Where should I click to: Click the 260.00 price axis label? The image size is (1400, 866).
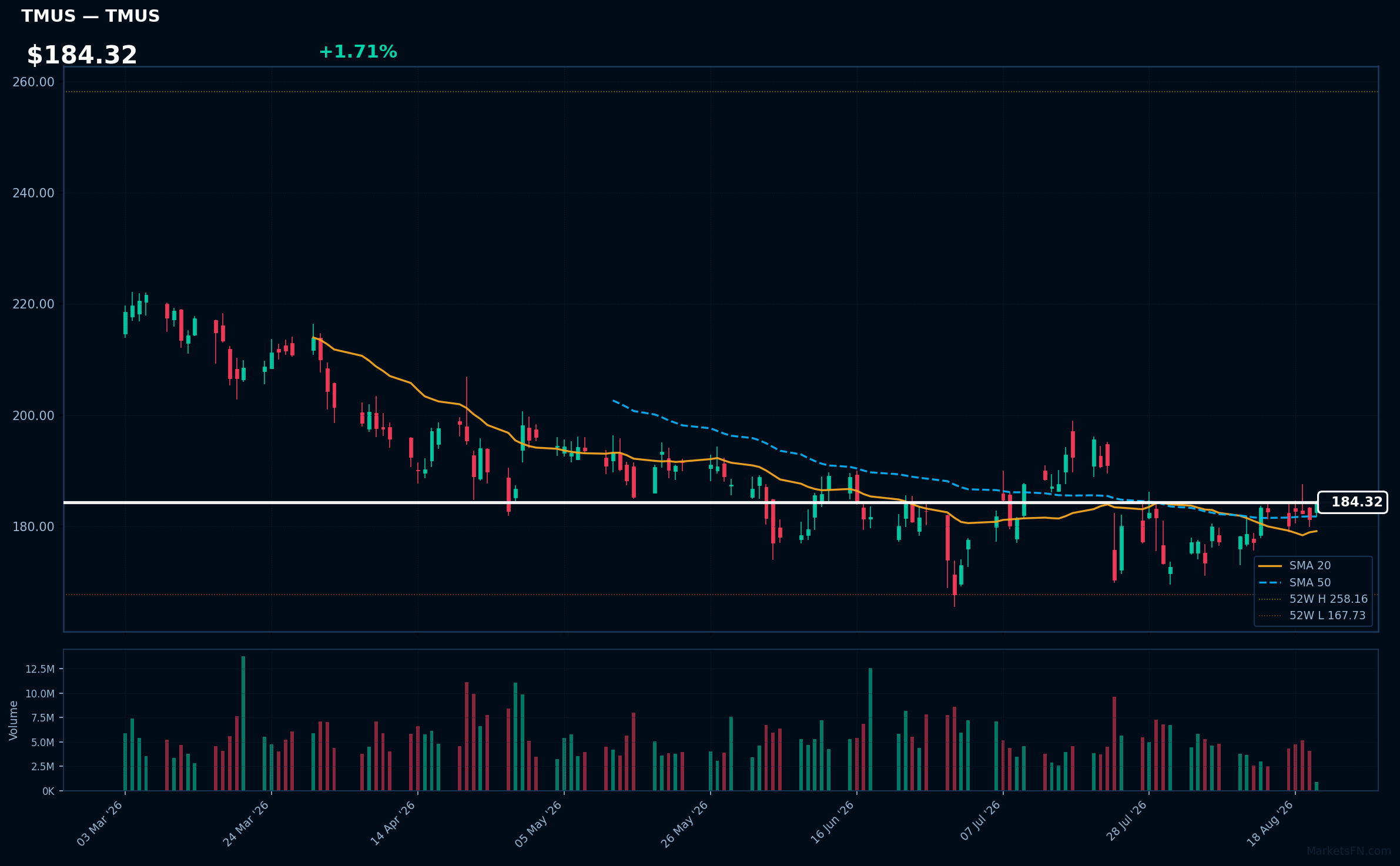pyautogui.click(x=34, y=82)
